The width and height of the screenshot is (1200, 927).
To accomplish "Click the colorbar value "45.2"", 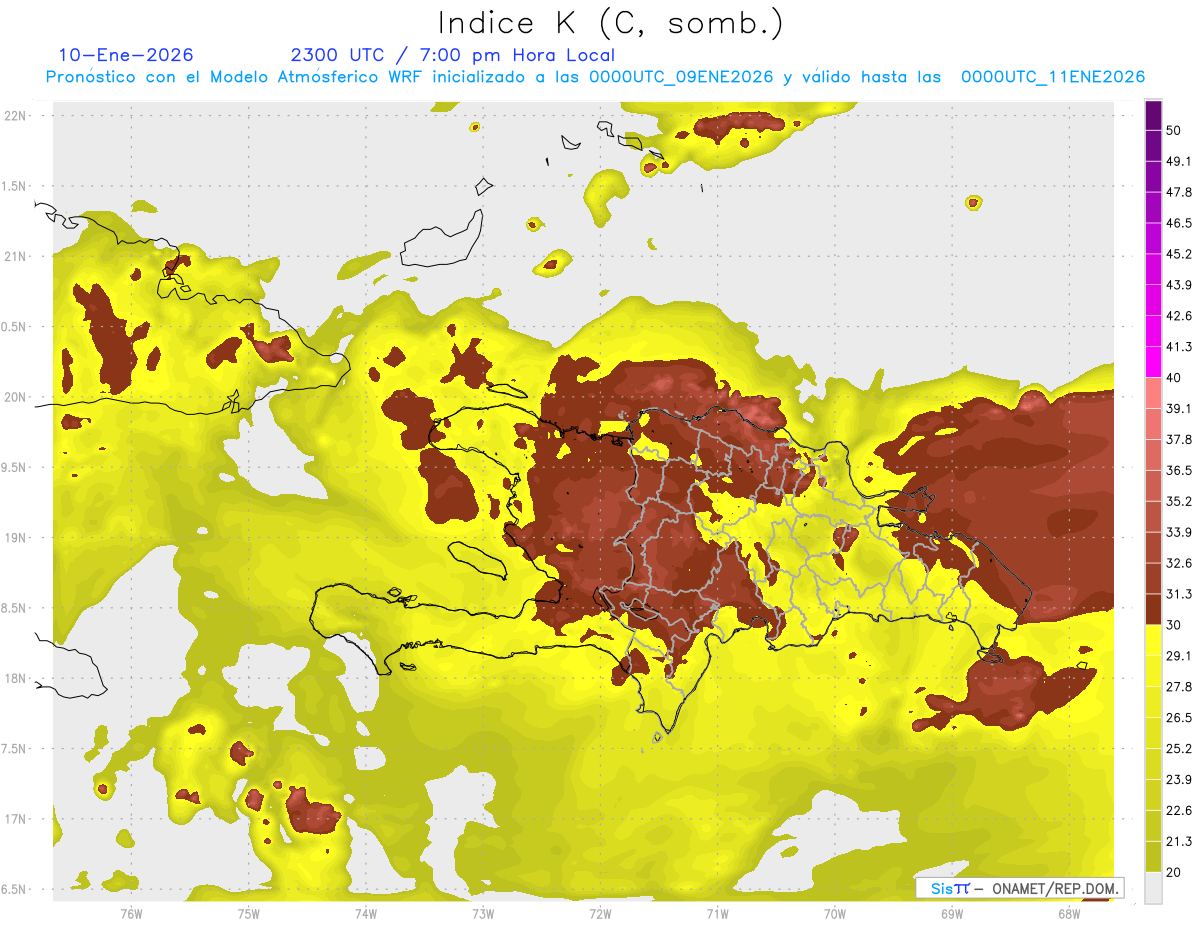I will 1179,254.
